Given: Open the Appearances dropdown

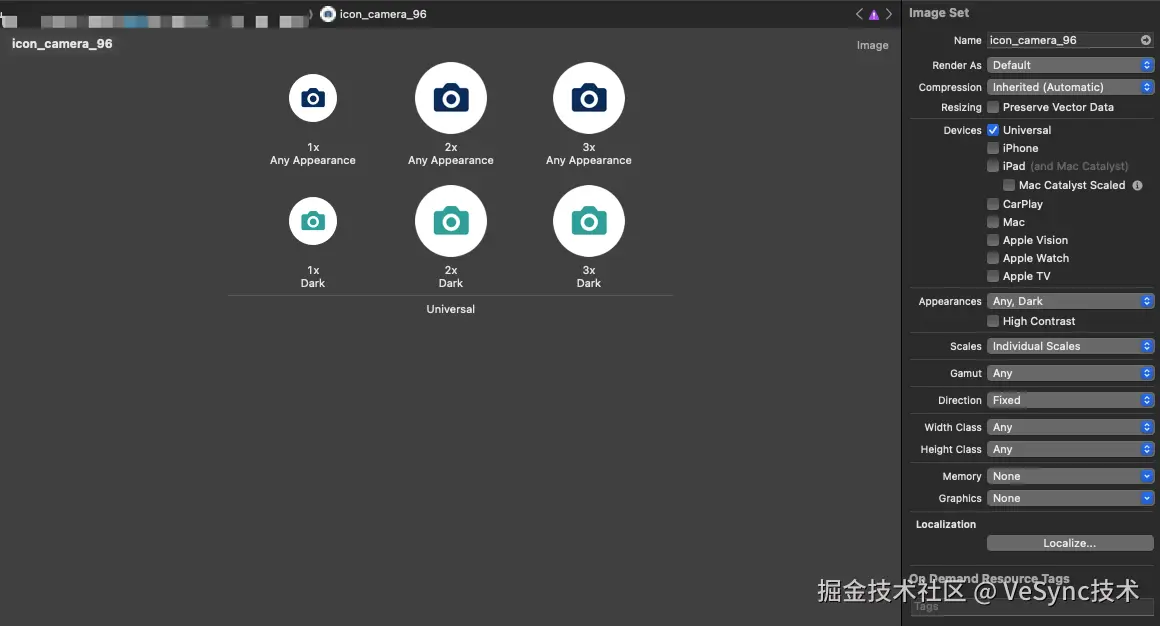Looking at the screenshot, I should pyautogui.click(x=1070, y=301).
